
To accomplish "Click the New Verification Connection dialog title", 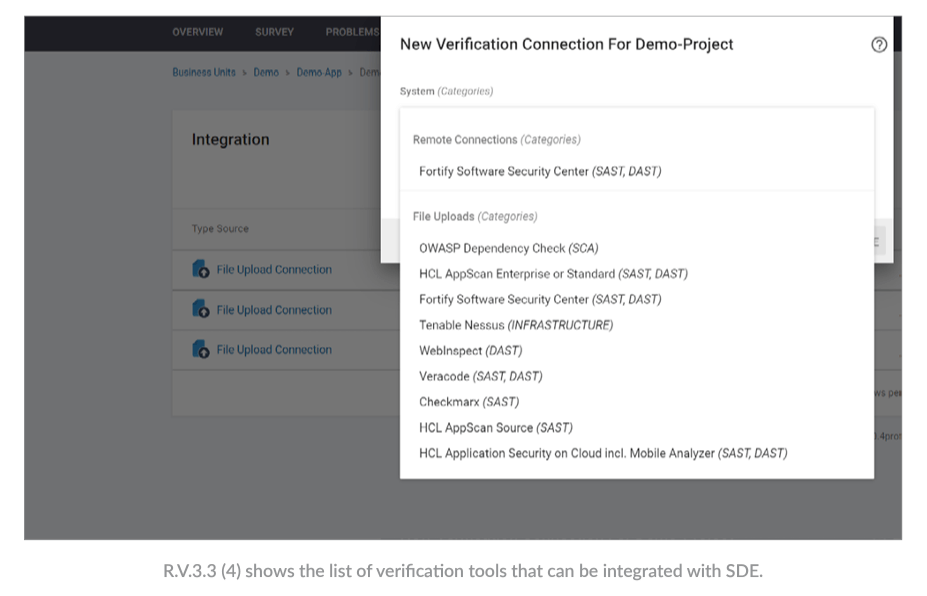I will (x=566, y=44).
